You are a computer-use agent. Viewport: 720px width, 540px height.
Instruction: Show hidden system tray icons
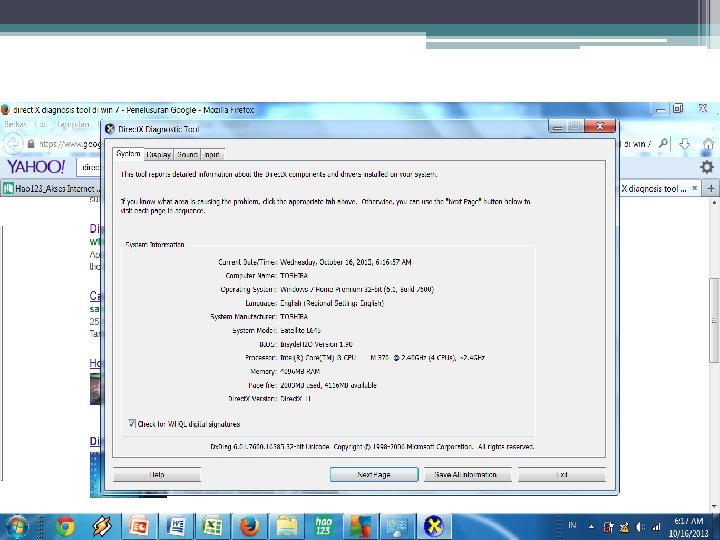point(592,527)
